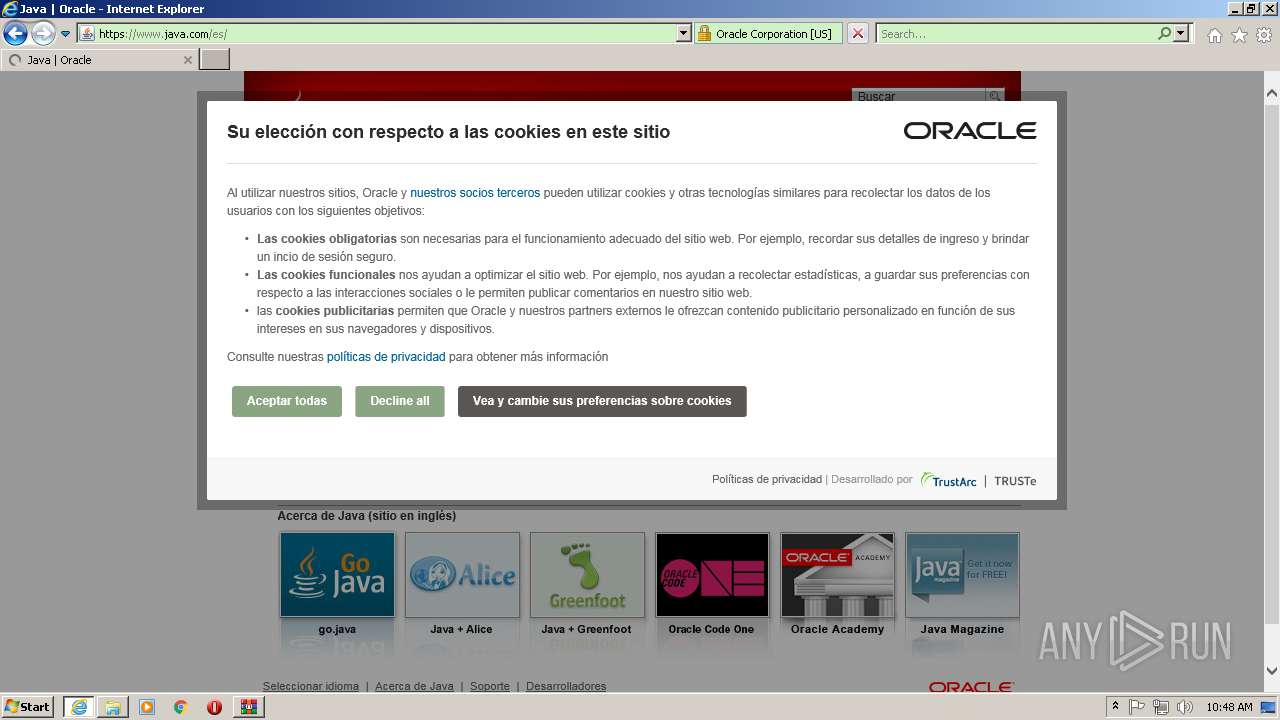This screenshot has height=720, width=1280.
Task: Click Vea y cambie sus preferencias sobre cookies
Action: coord(602,401)
